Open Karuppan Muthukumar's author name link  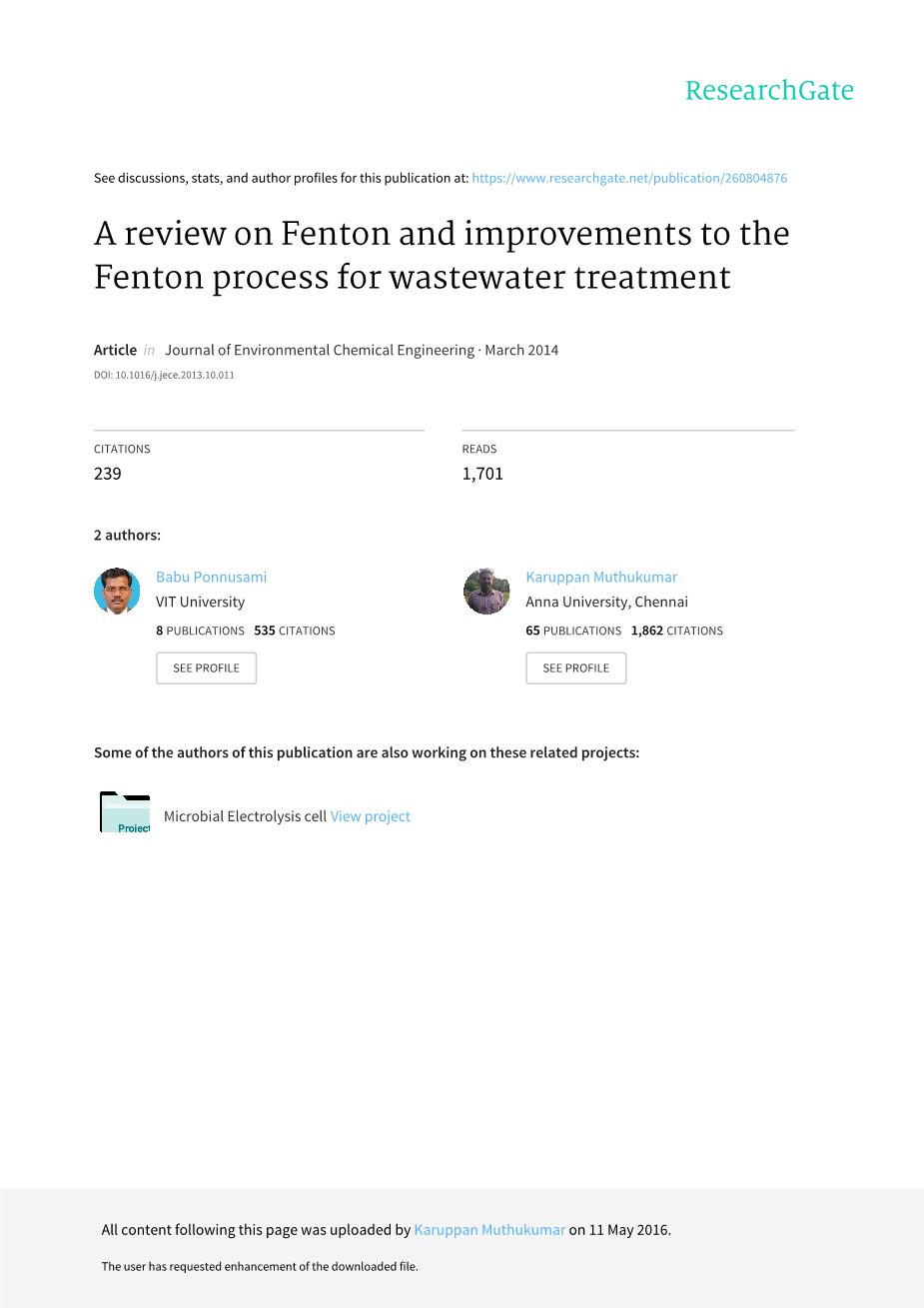(x=601, y=577)
